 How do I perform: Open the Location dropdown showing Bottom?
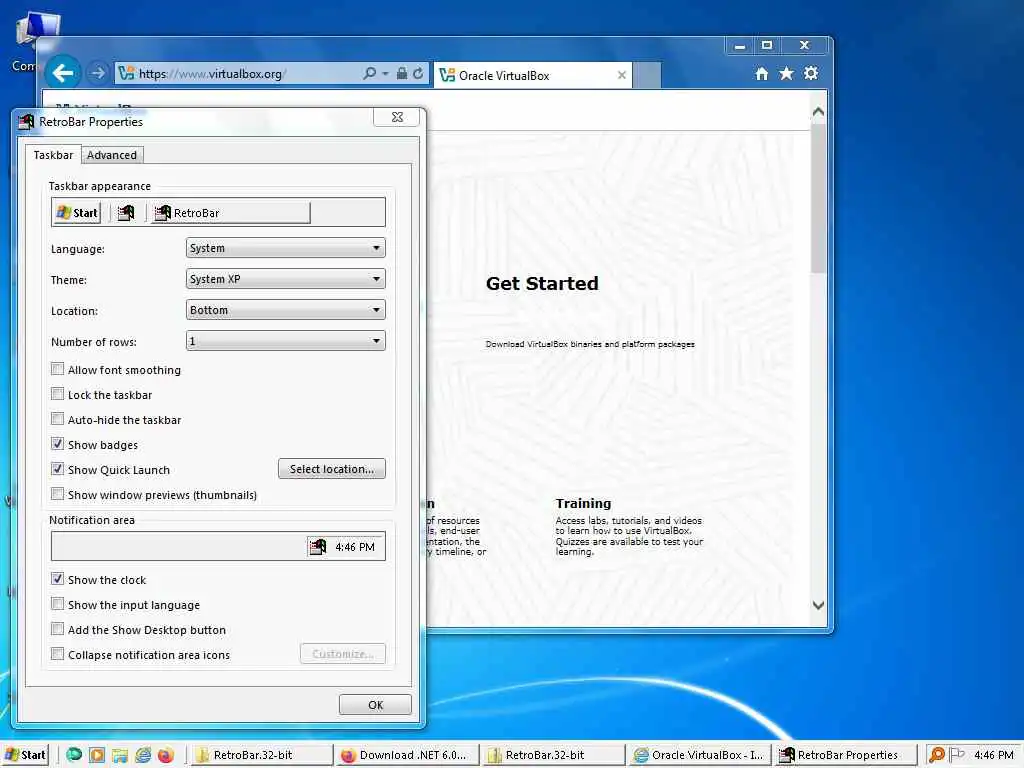click(x=285, y=310)
